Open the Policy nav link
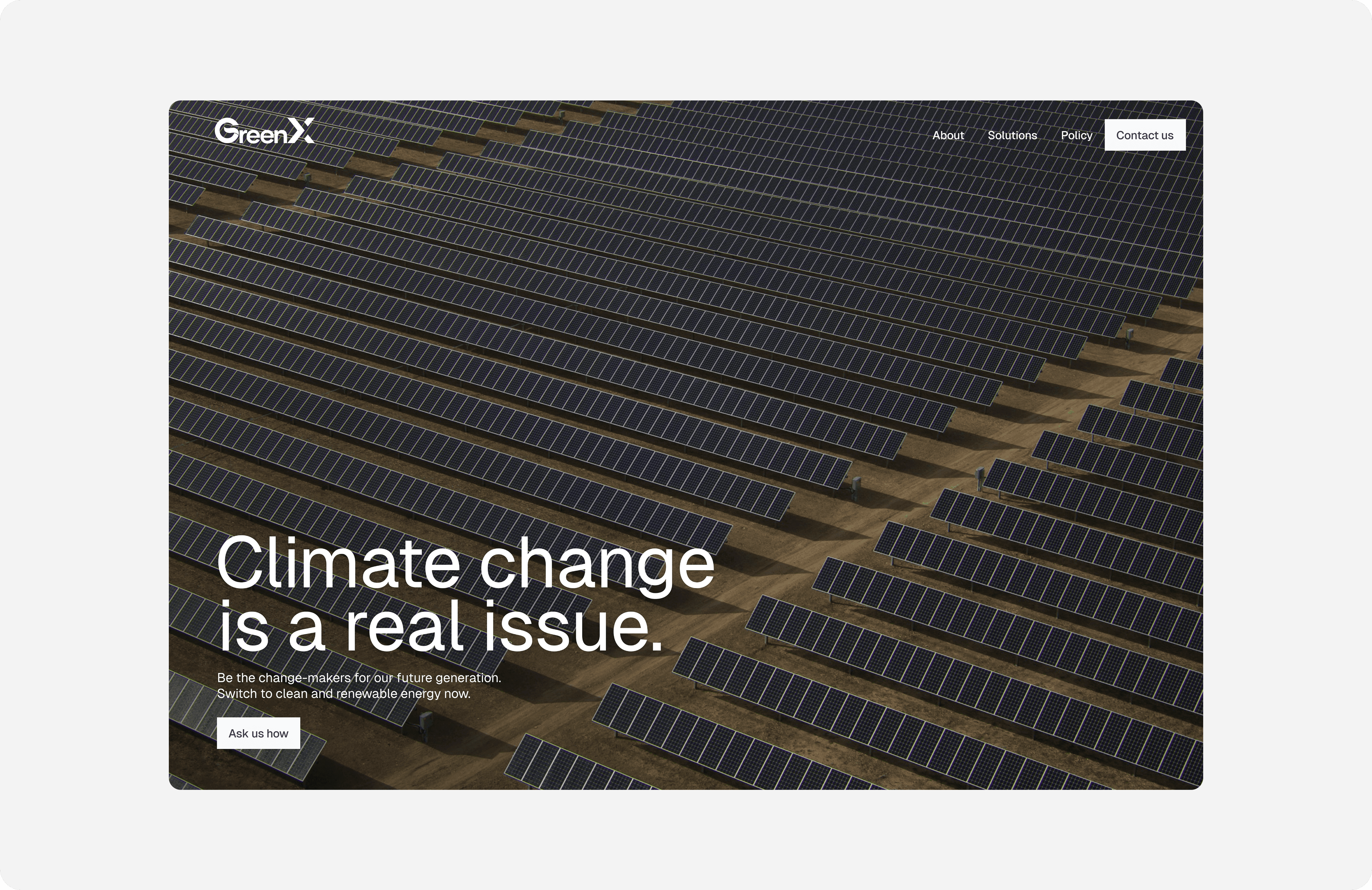 [1076, 136]
